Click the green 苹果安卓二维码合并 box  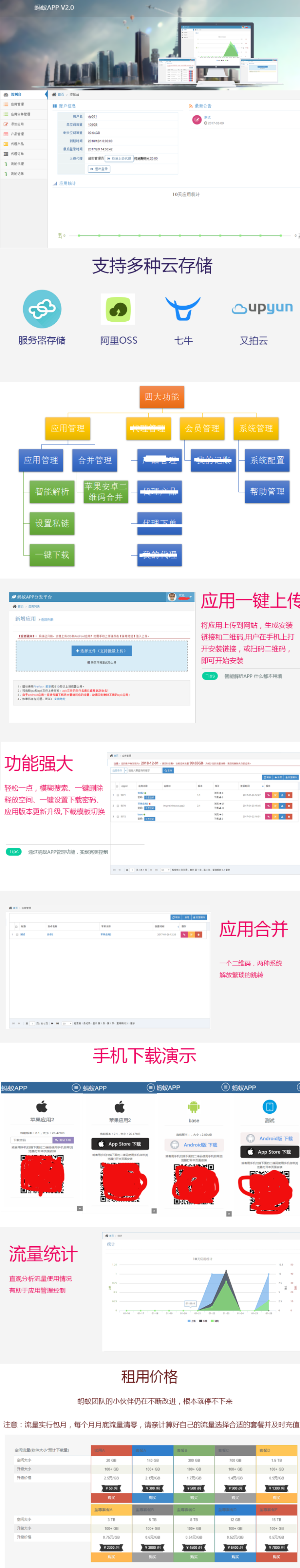(106, 492)
